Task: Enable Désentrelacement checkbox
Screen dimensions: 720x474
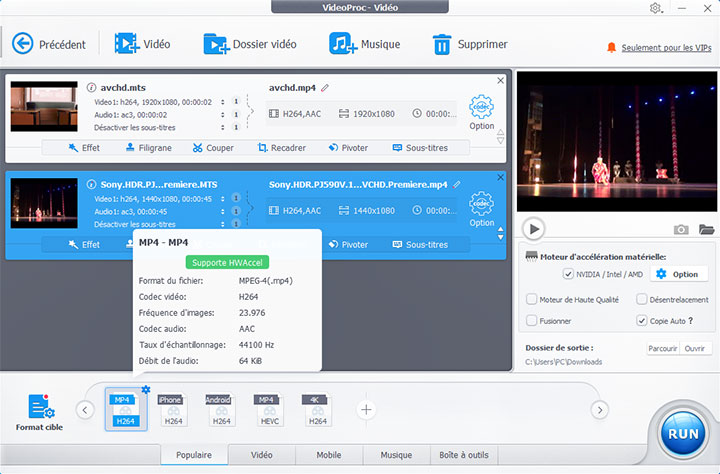Action: click(x=641, y=299)
